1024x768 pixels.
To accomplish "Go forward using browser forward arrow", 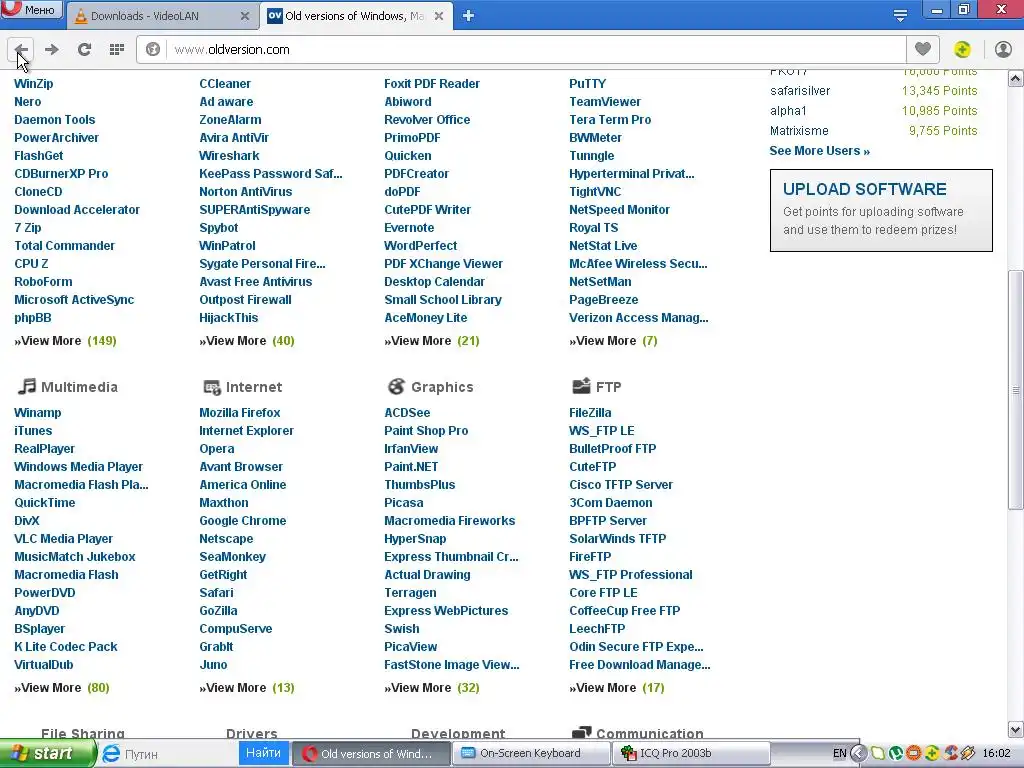I will (x=52, y=50).
